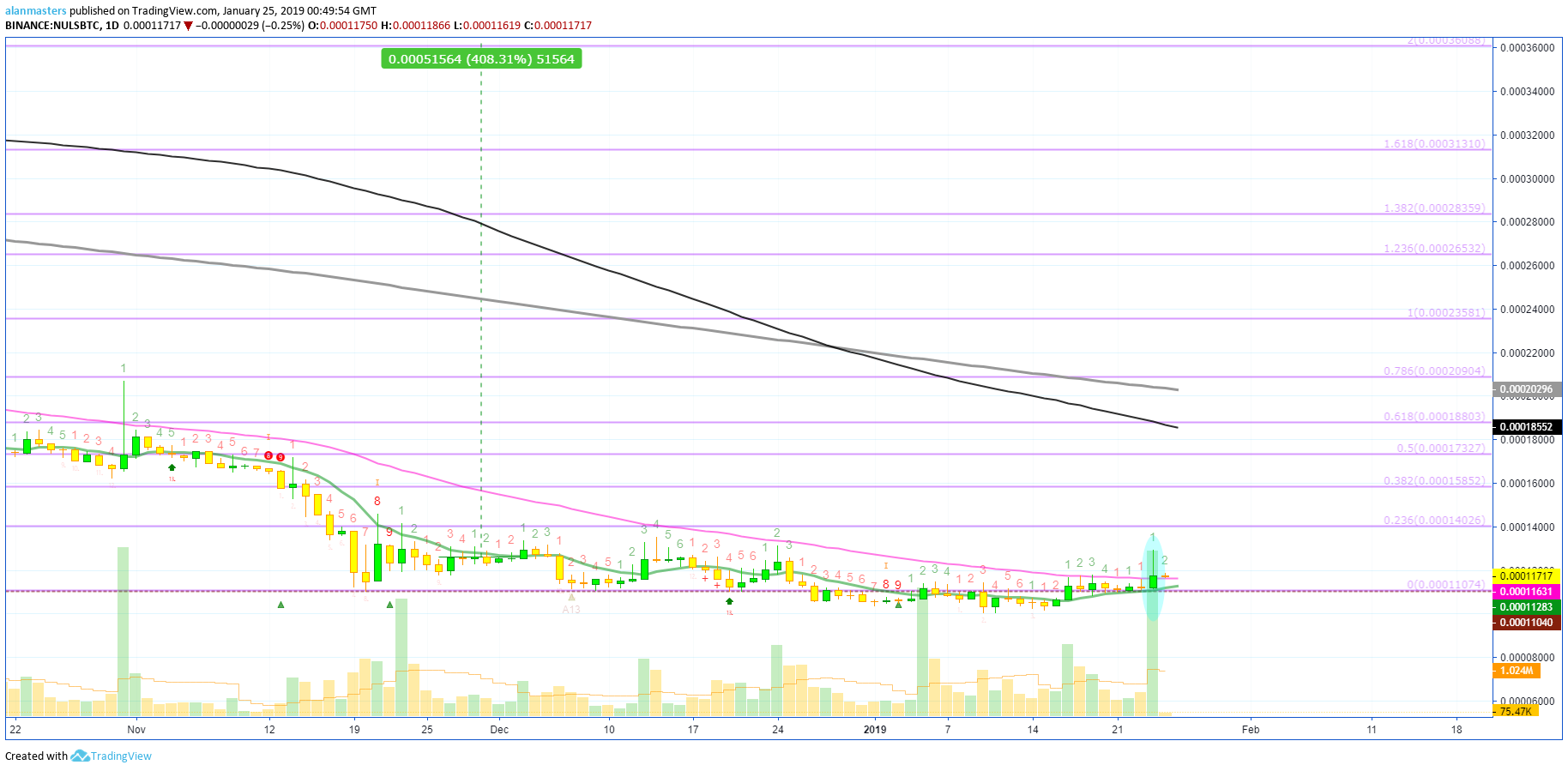Click the 'Nov' date axis label

point(136,730)
